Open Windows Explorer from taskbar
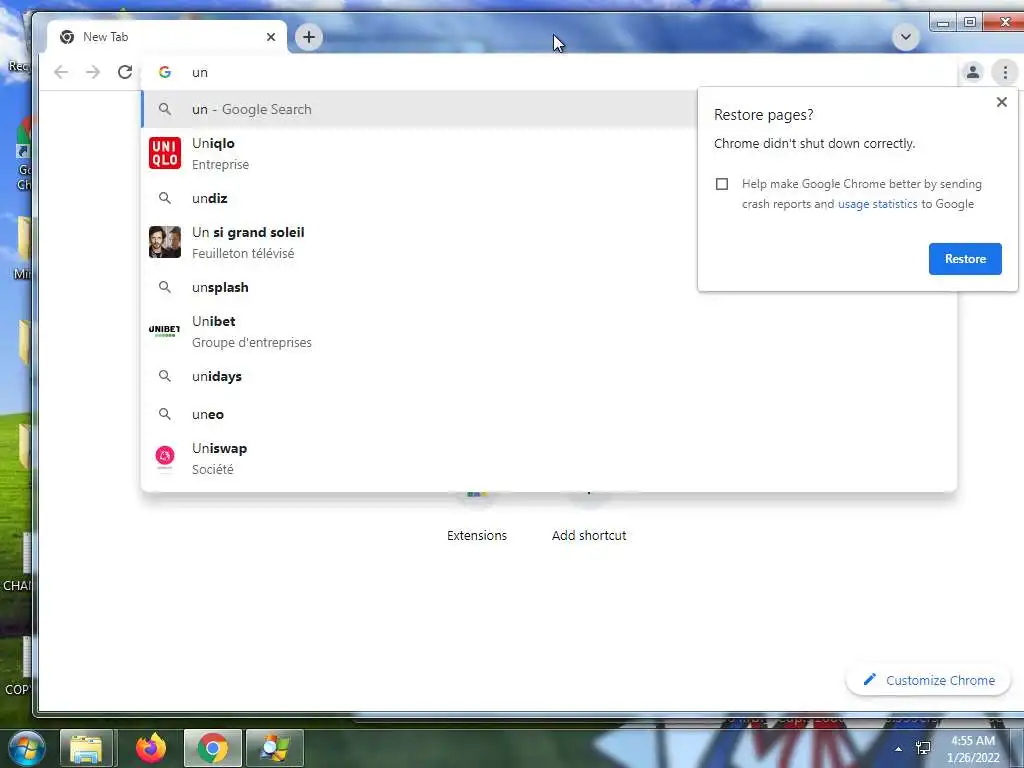Viewport: 1024px width, 768px height. pyautogui.click(x=86, y=748)
